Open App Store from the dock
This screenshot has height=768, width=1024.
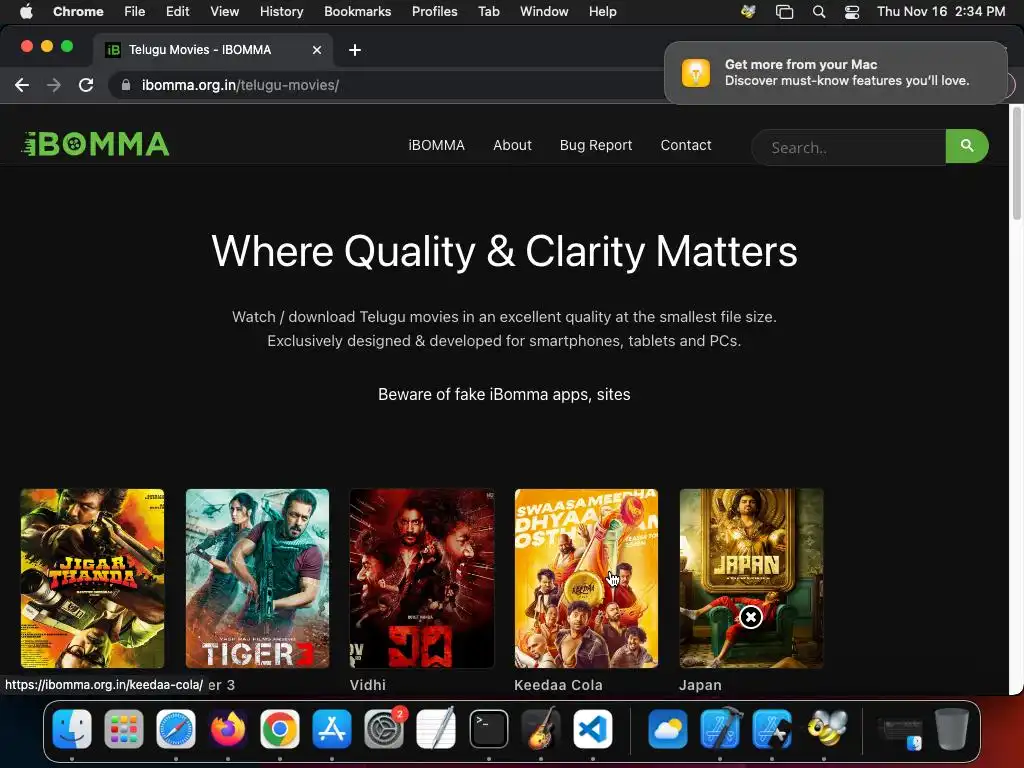tap(332, 729)
